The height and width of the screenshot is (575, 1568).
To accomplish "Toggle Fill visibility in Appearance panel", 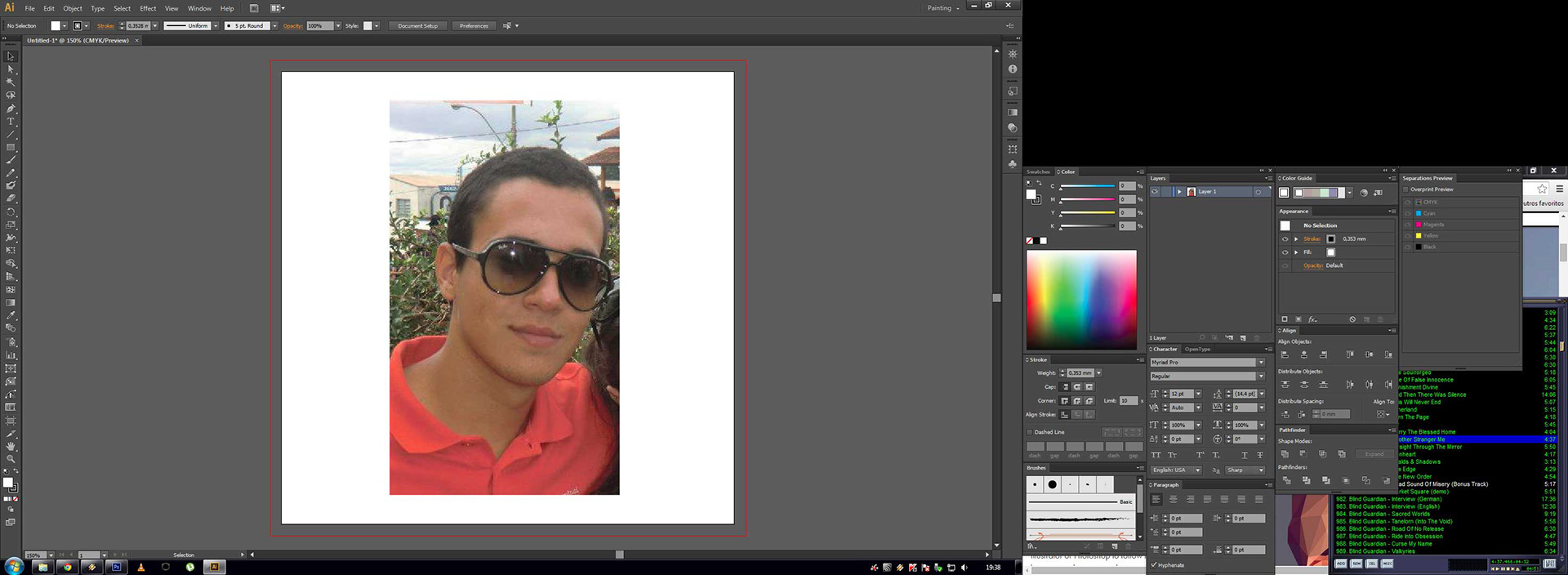I will click(1285, 252).
